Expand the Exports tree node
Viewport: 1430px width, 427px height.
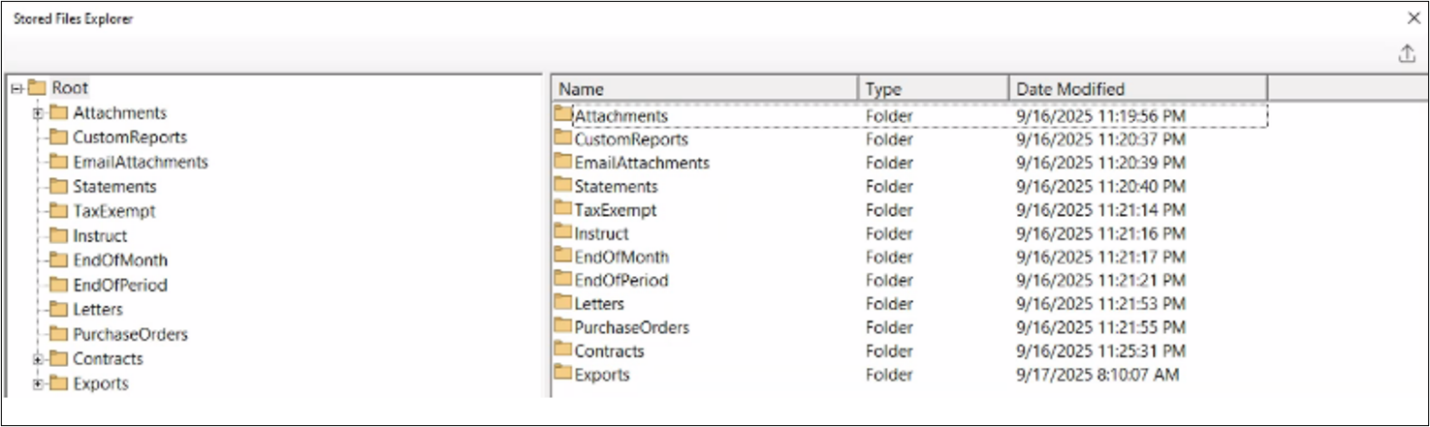click(x=38, y=384)
